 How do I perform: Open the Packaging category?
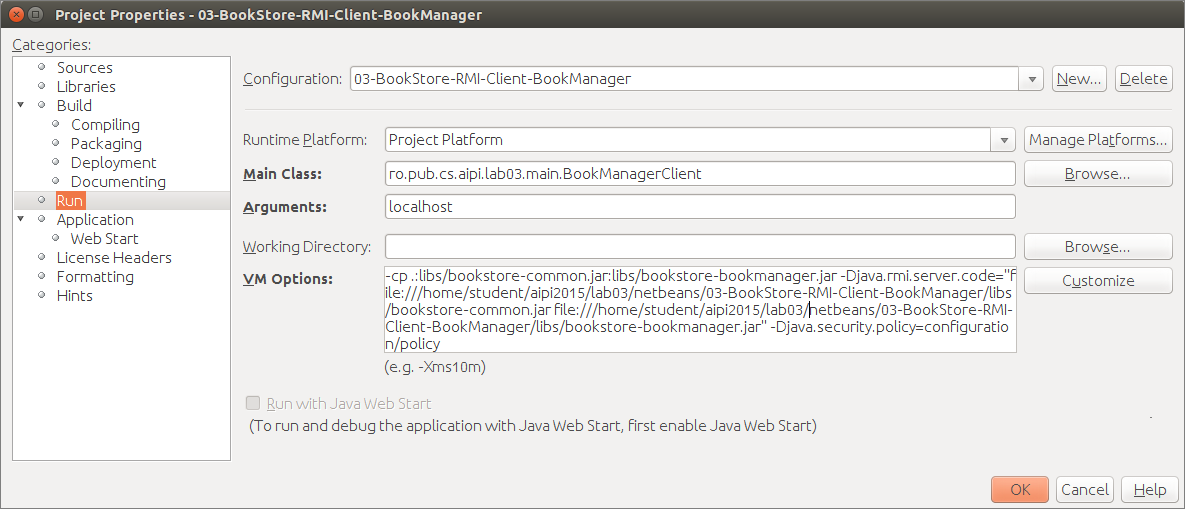tap(106, 143)
